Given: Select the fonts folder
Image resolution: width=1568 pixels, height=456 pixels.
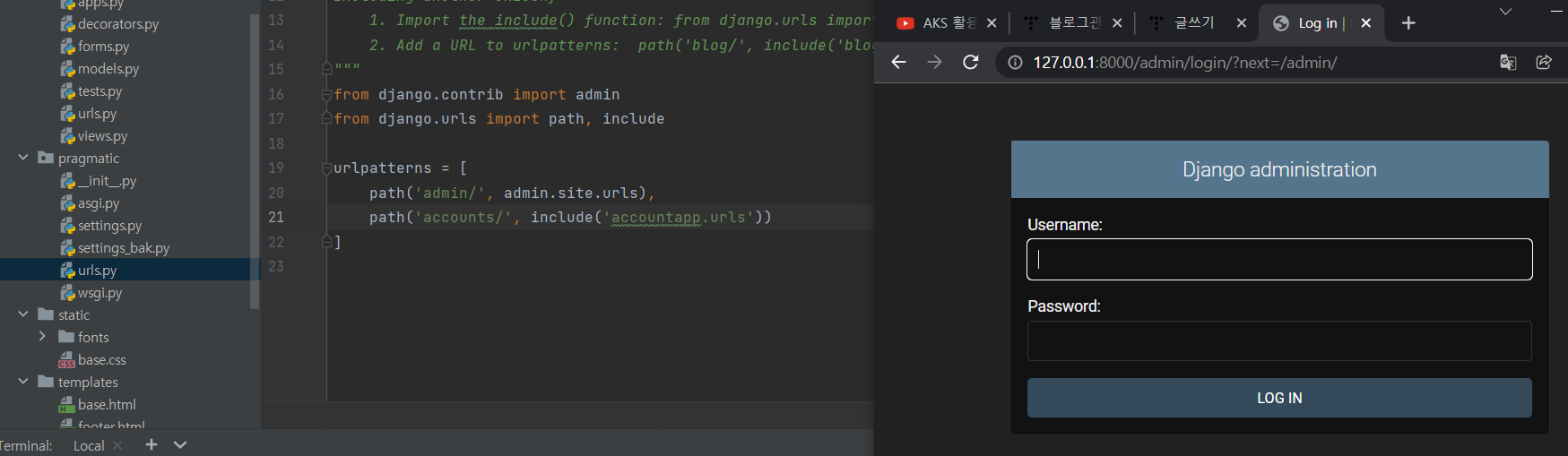Looking at the screenshot, I should click(x=93, y=338).
